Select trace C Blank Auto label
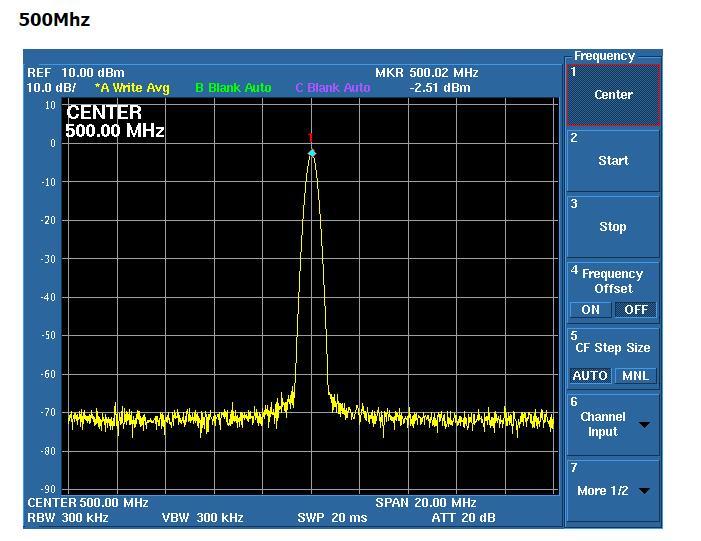 (333, 88)
